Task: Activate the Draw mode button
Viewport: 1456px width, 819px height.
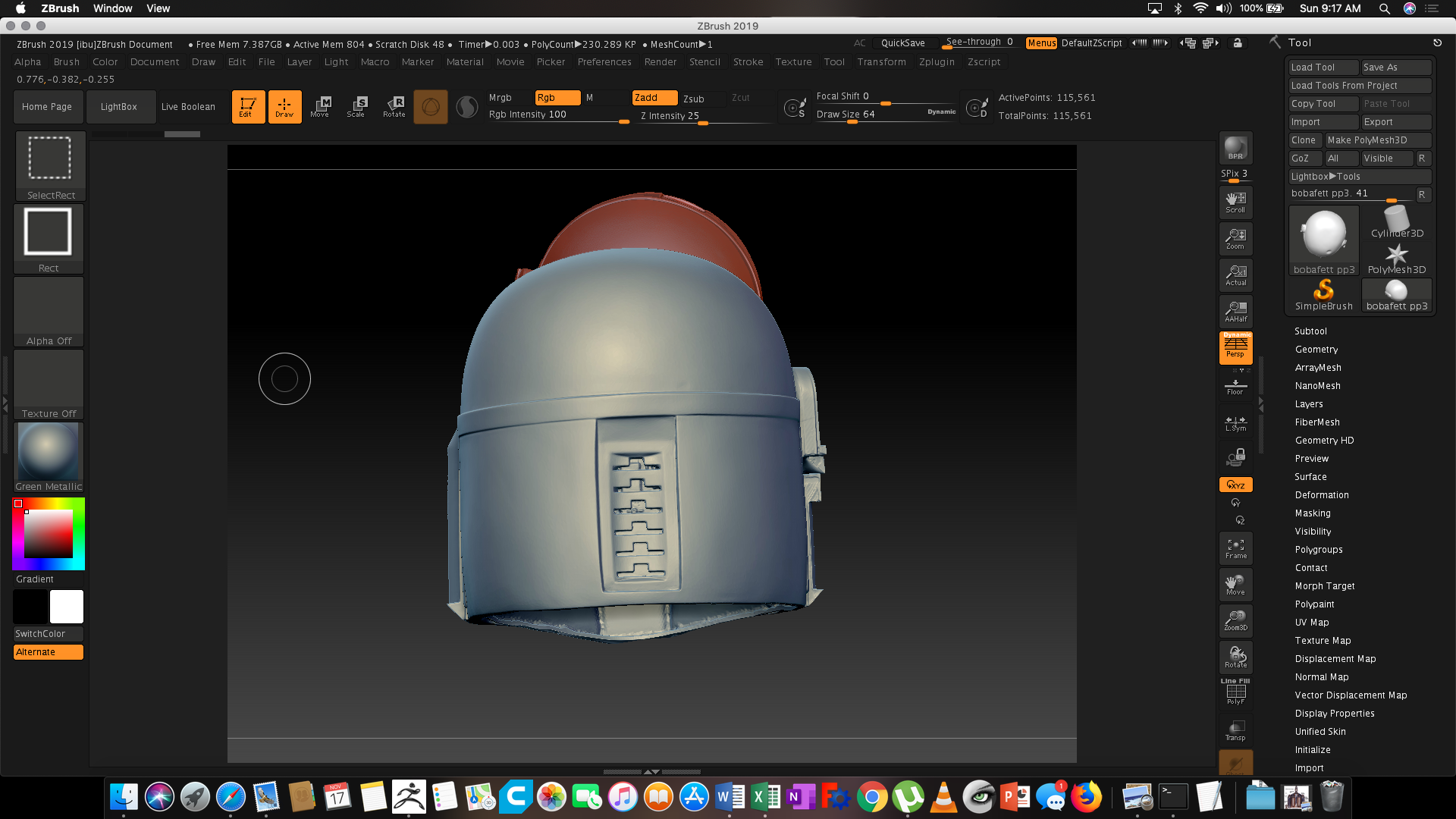Action: (284, 107)
